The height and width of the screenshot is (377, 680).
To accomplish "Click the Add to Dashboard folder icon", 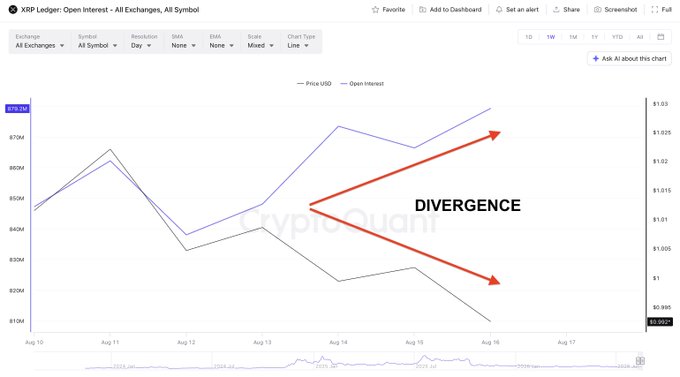I will pyautogui.click(x=422, y=10).
